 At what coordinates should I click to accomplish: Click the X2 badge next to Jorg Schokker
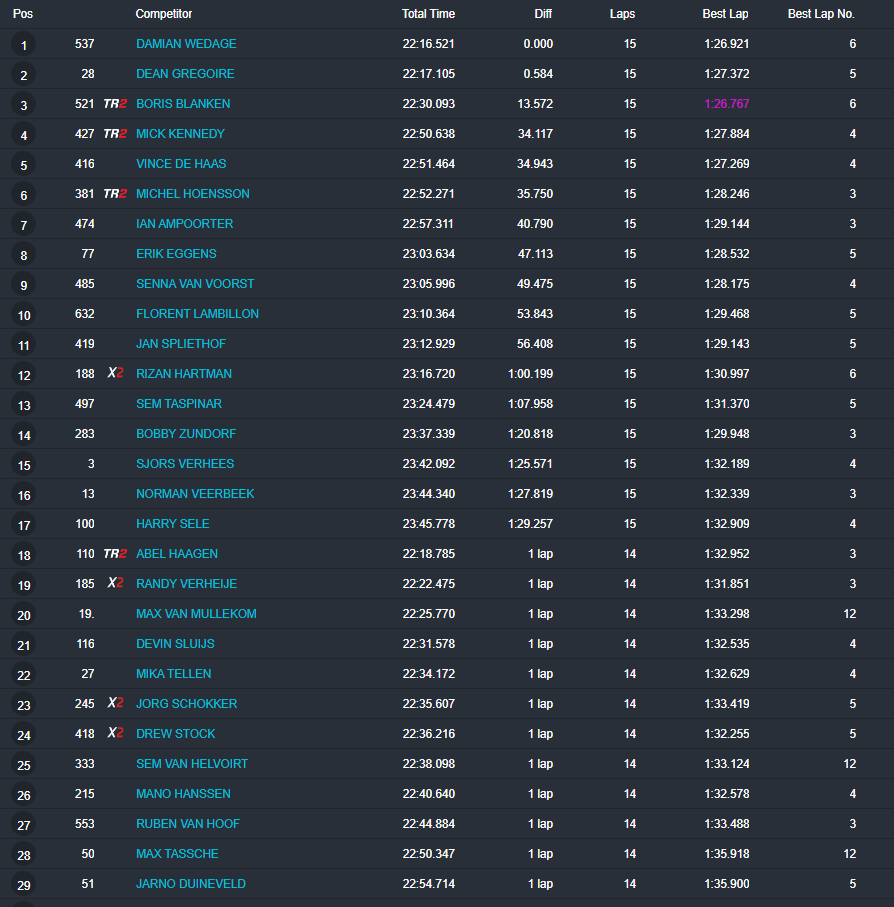coord(115,704)
